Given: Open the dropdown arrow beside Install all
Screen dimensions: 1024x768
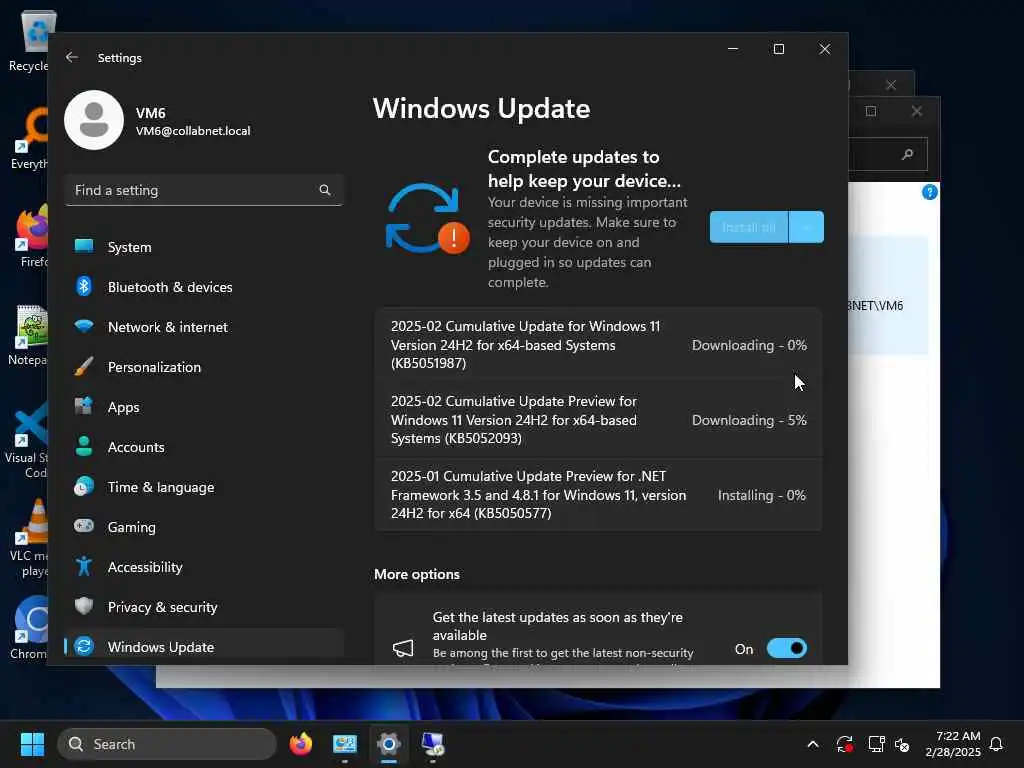Looking at the screenshot, I should [807, 227].
